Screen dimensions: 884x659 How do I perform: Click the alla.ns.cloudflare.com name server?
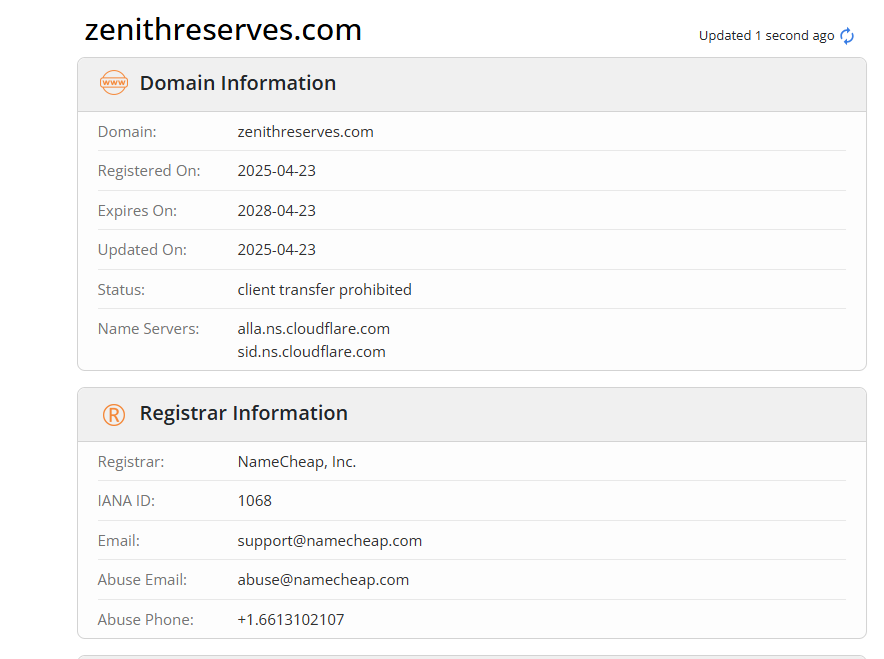point(313,329)
